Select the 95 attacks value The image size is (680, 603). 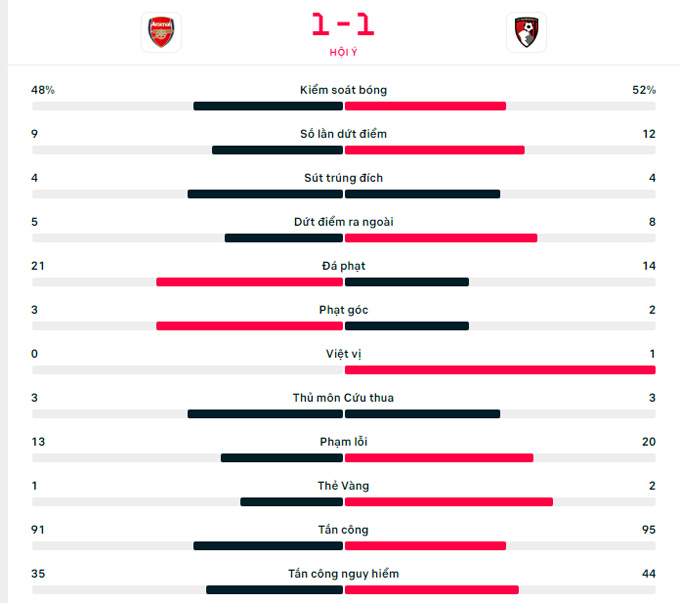[x=649, y=530]
